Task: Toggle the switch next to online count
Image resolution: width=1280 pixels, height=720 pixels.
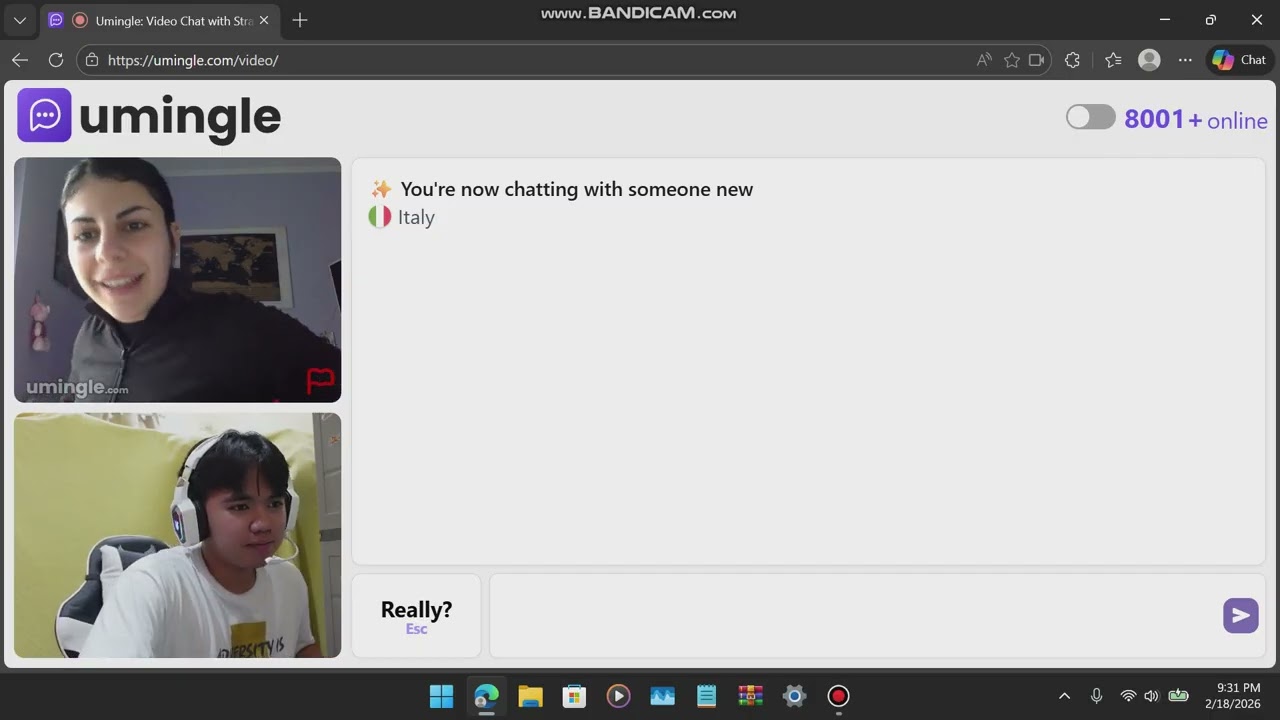Action: 1090,117
